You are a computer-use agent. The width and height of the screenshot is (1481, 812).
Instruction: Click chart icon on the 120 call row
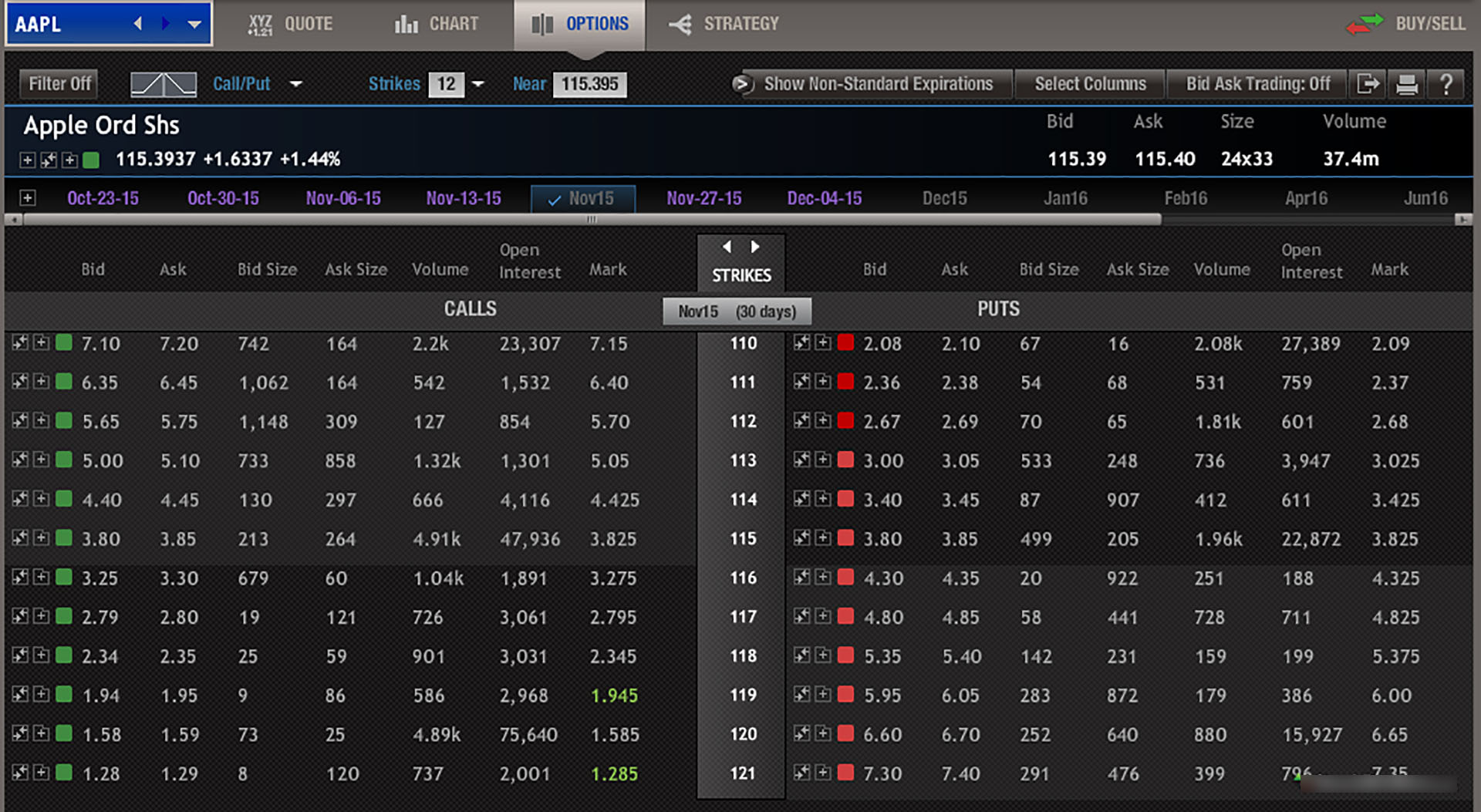[20, 733]
